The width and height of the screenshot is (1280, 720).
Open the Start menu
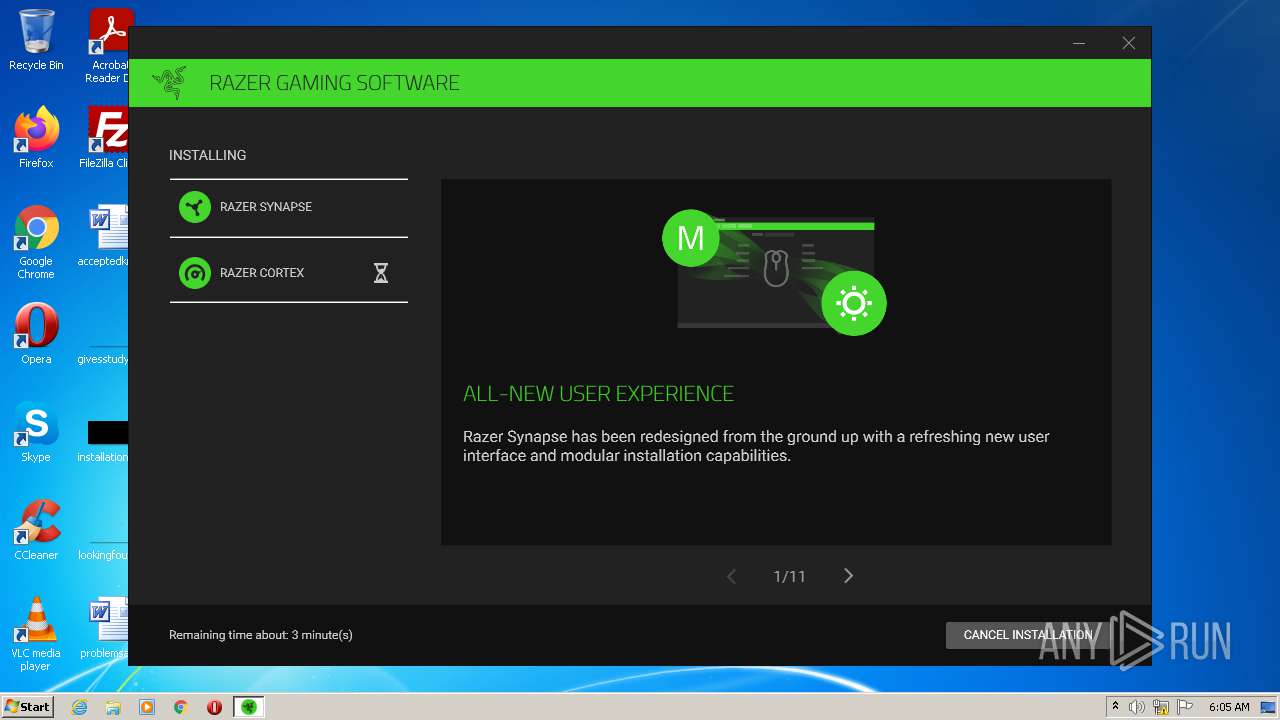(x=27, y=706)
